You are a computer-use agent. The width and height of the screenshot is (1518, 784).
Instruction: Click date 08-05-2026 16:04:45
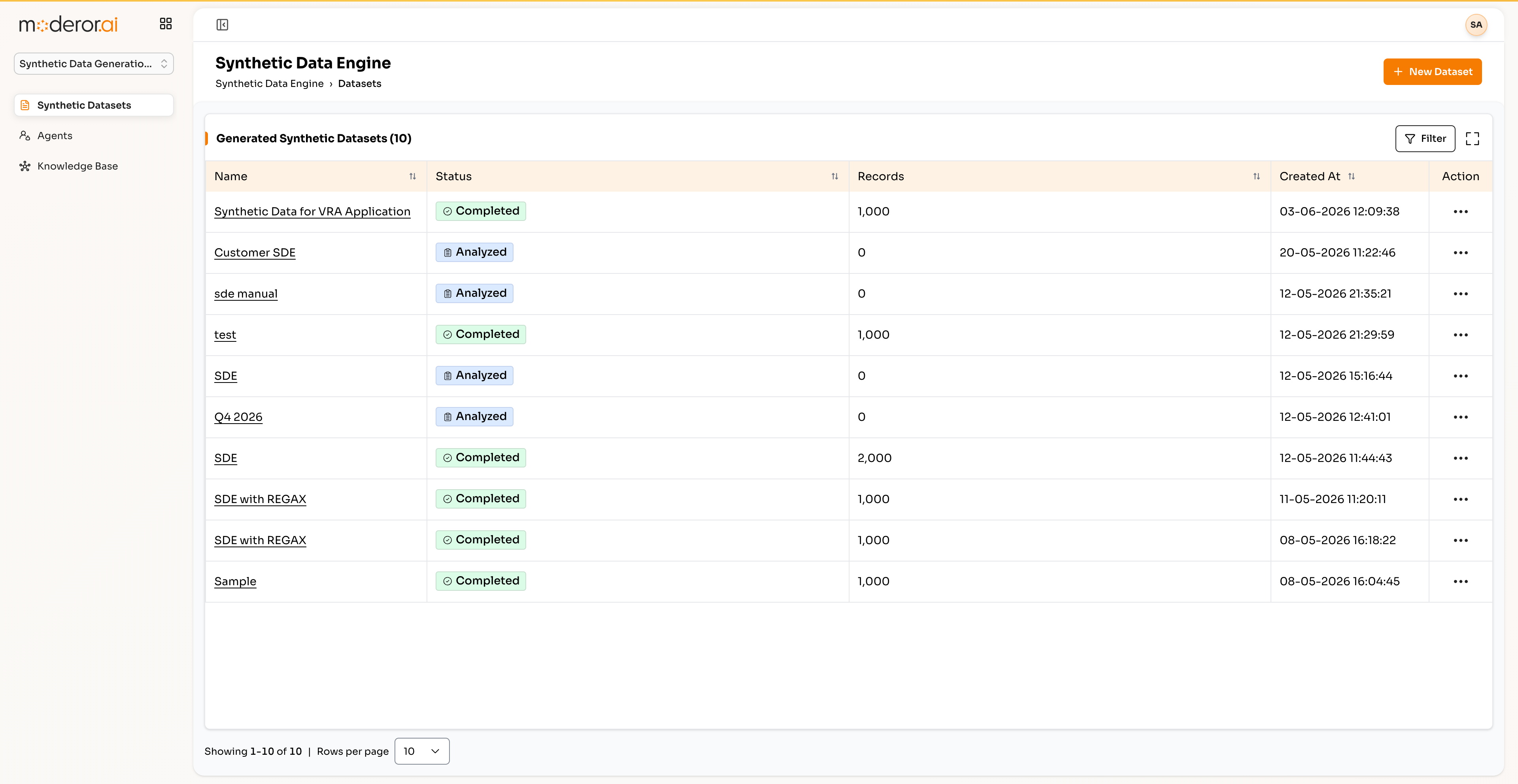tap(1339, 581)
